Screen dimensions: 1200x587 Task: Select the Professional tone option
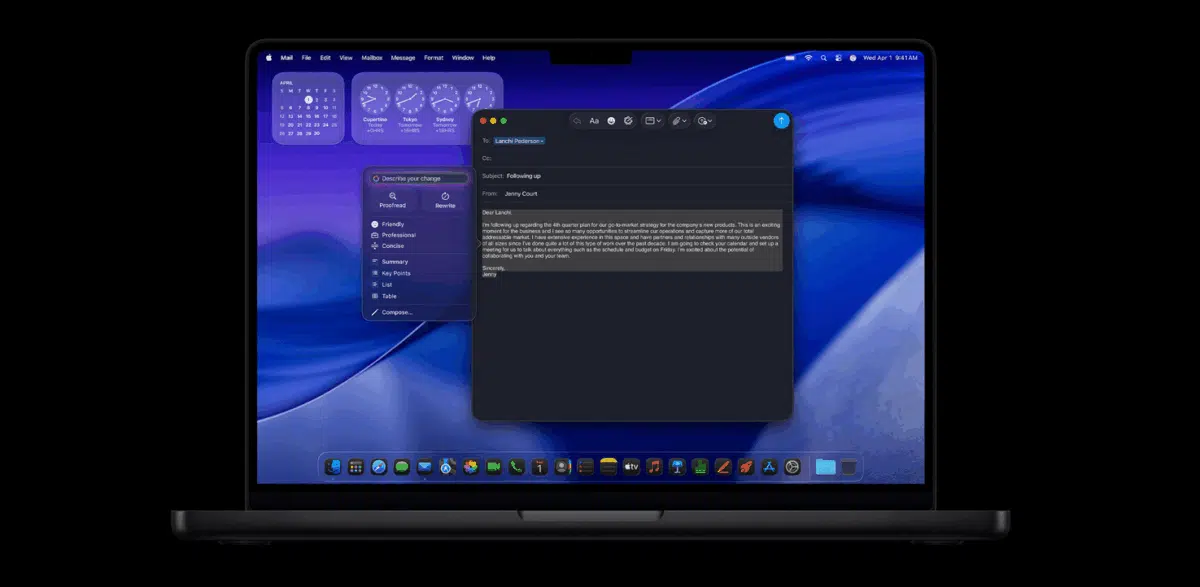coord(397,234)
